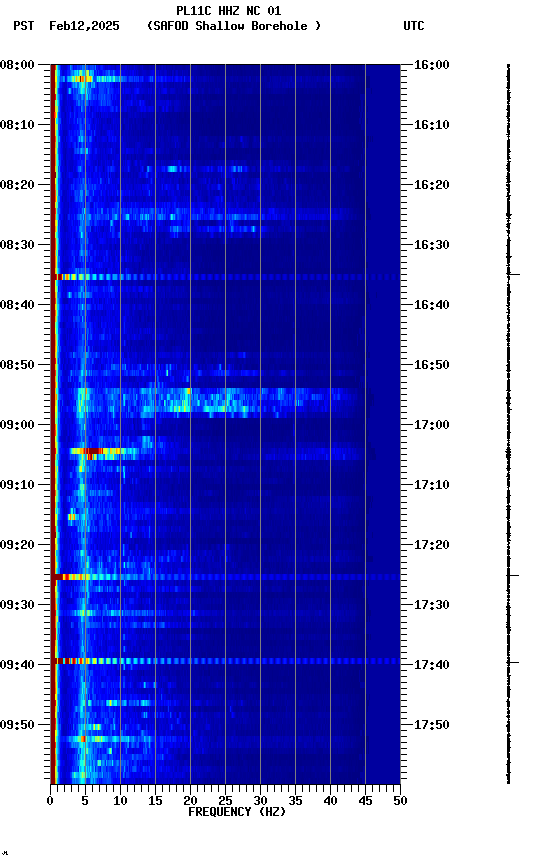Click the 09:10 PST time label
Image resolution: width=552 pixels, height=864 pixels.
click(17, 485)
